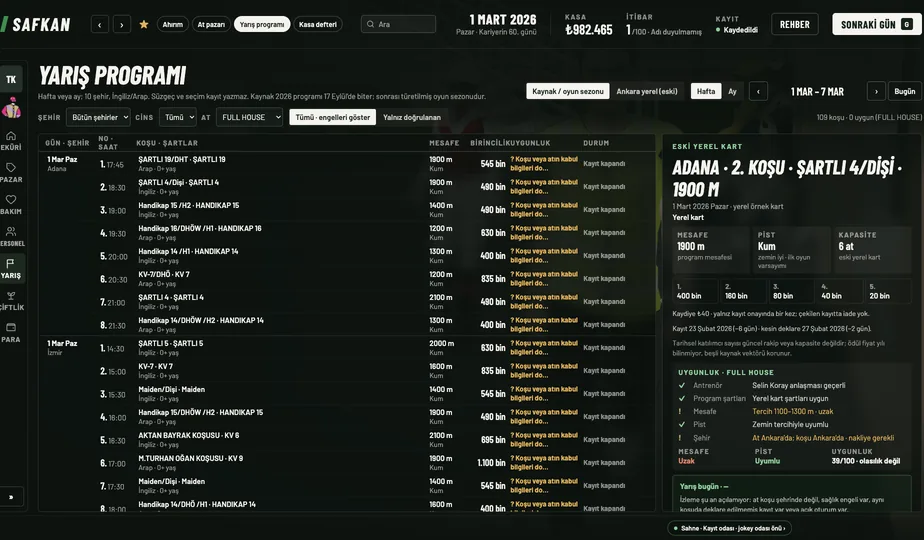
Task: Click Sahne · Kayıt odası jokey odası link
Action: tap(730, 528)
